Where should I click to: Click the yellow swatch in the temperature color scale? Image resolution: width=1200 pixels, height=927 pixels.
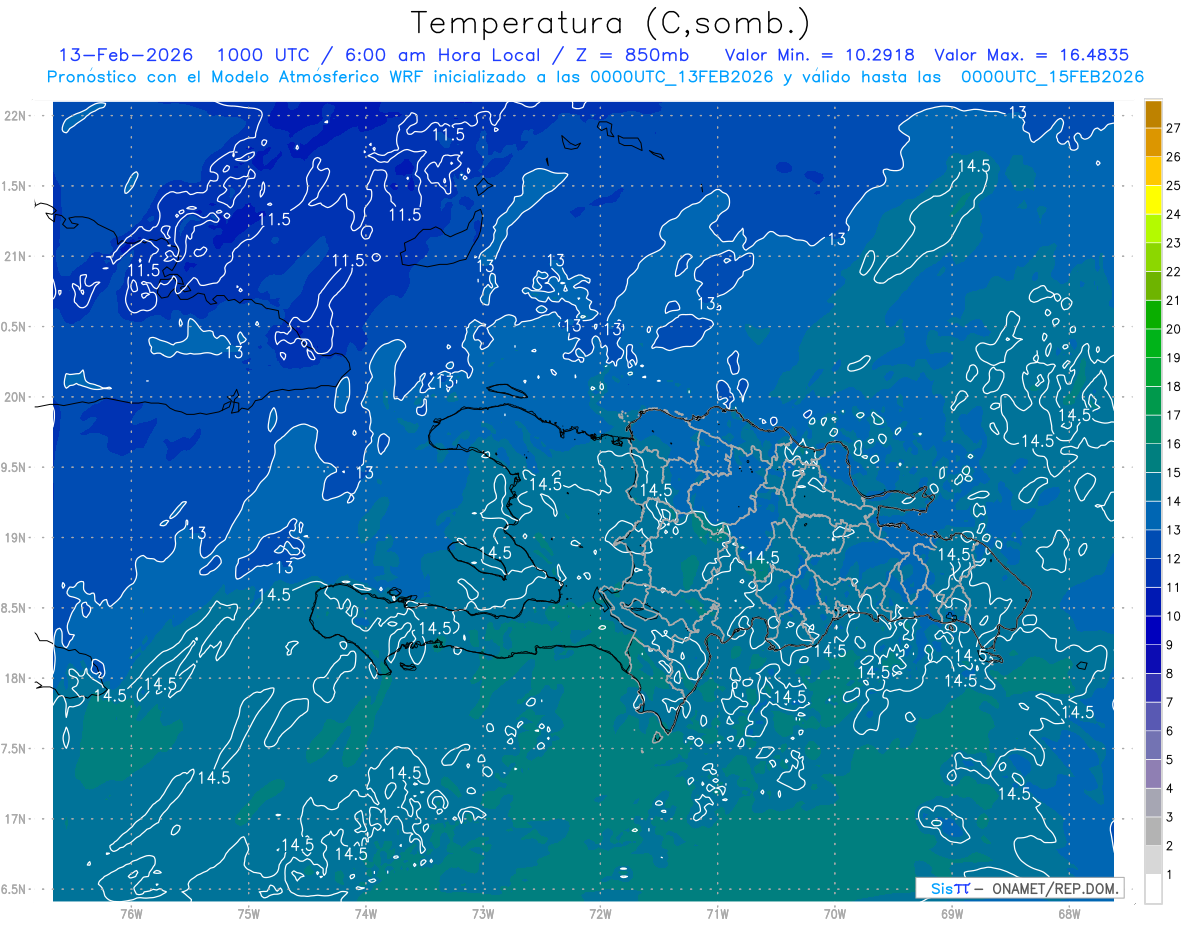pyautogui.click(x=1153, y=200)
